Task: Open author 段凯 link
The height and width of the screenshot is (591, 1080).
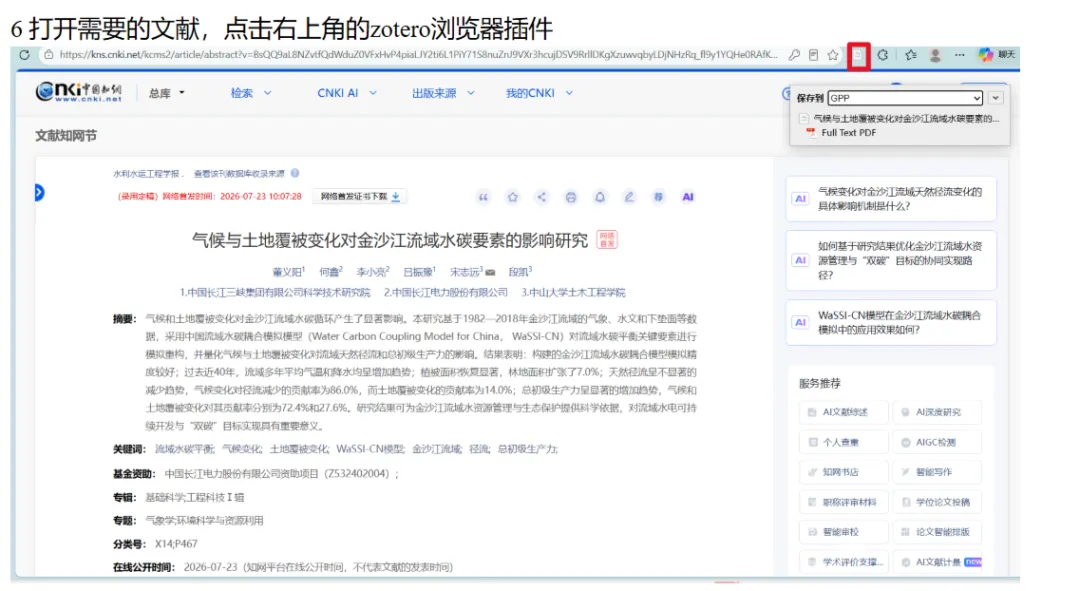Action: point(519,272)
